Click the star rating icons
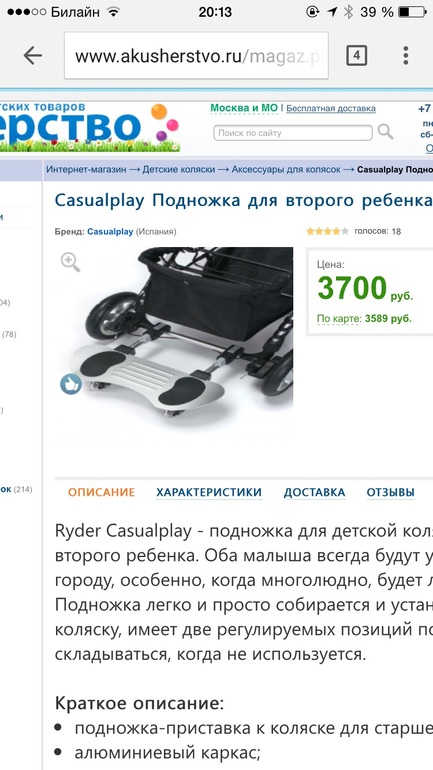The image size is (433, 770). point(327,231)
